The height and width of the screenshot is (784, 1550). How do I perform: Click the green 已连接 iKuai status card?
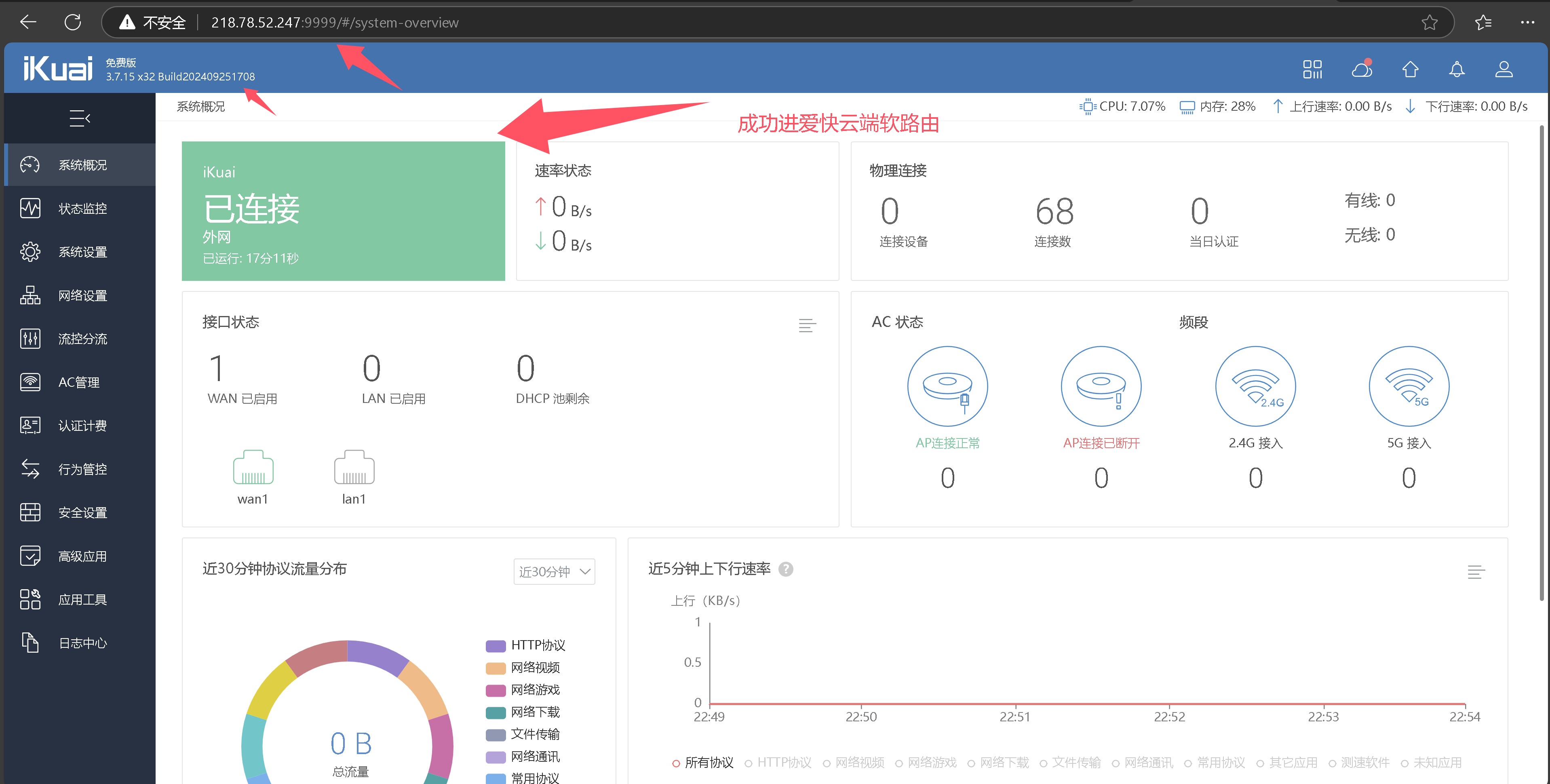coord(343,211)
